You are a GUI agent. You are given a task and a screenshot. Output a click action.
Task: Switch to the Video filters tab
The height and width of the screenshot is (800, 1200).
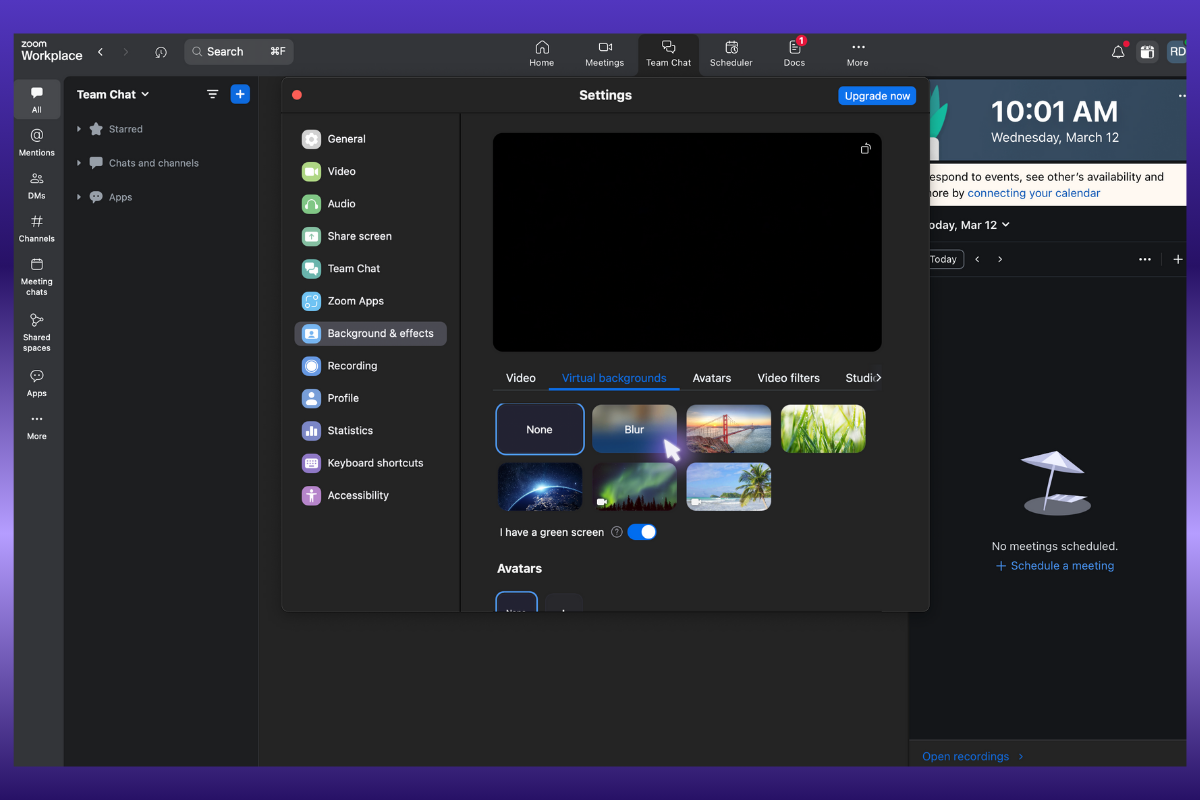(788, 378)
